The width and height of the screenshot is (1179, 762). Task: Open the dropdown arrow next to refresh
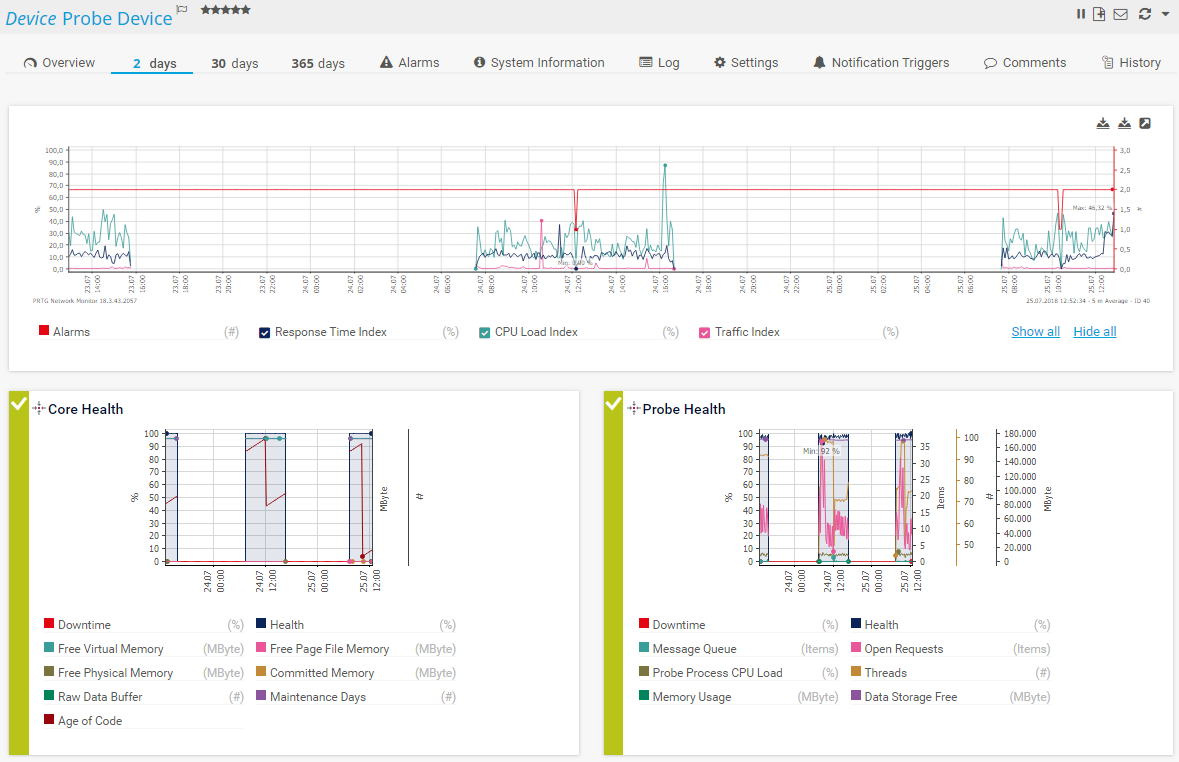click(x=1165, y=15)
